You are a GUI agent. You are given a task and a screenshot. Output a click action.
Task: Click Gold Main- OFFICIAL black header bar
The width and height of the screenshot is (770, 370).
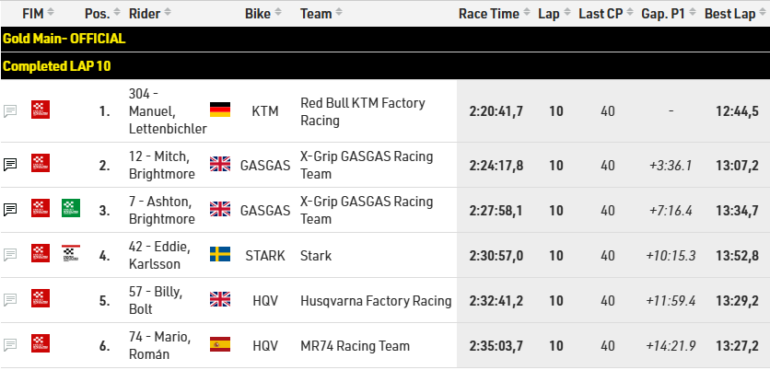[x=385, y=39]
